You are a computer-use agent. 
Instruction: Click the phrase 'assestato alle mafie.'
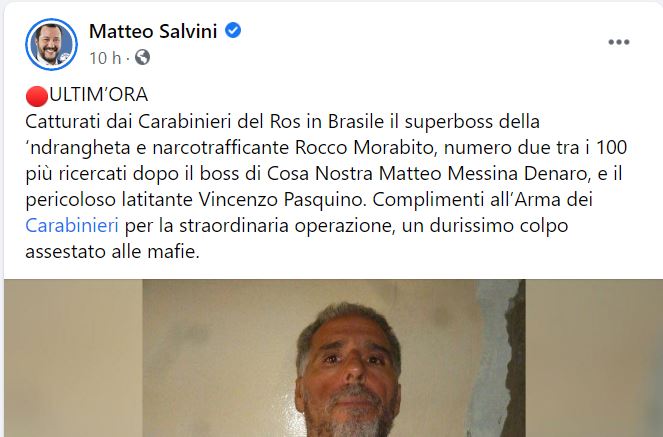[x=112, y=251]
